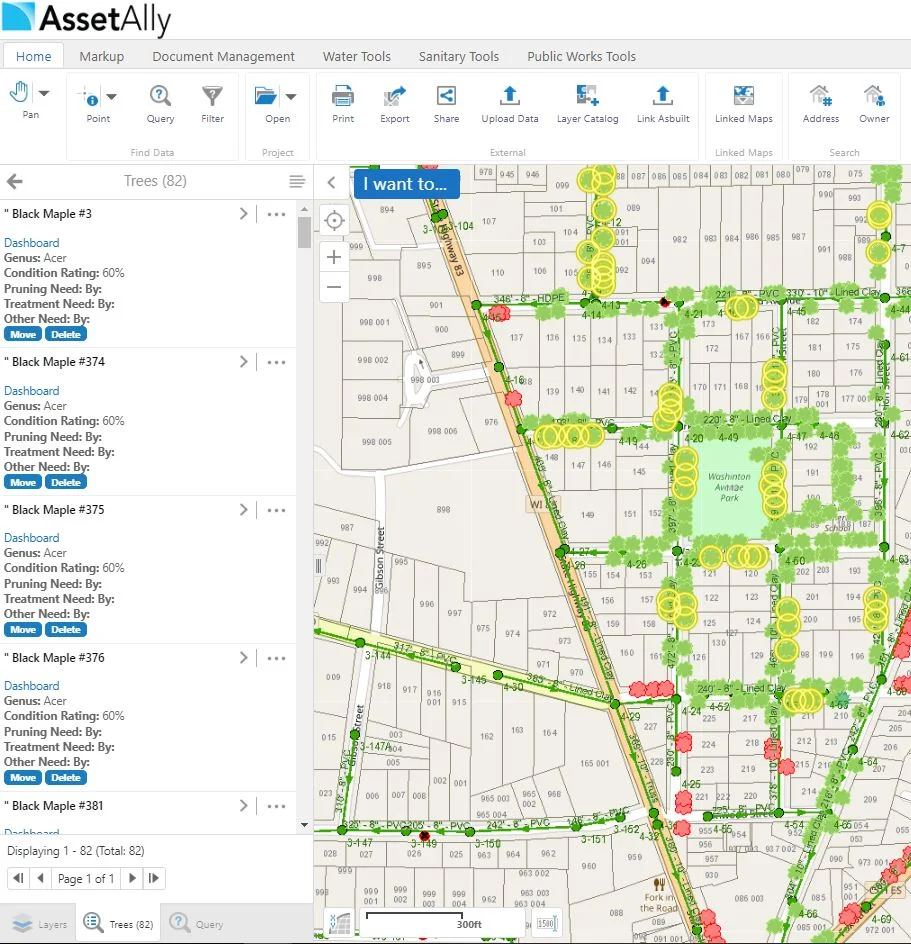Open the Water Tools tab
This screenshot has width=911, height=944.
(356, 56)
